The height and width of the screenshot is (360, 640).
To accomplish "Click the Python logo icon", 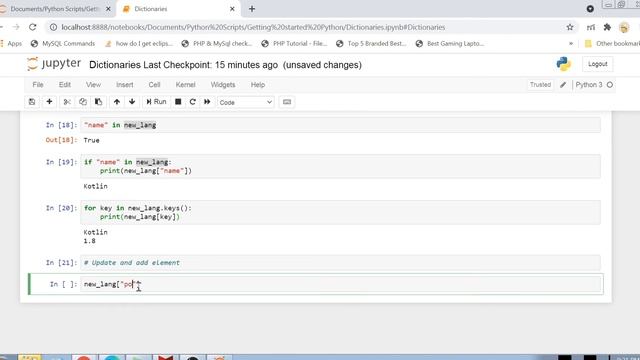I will 564,64.
